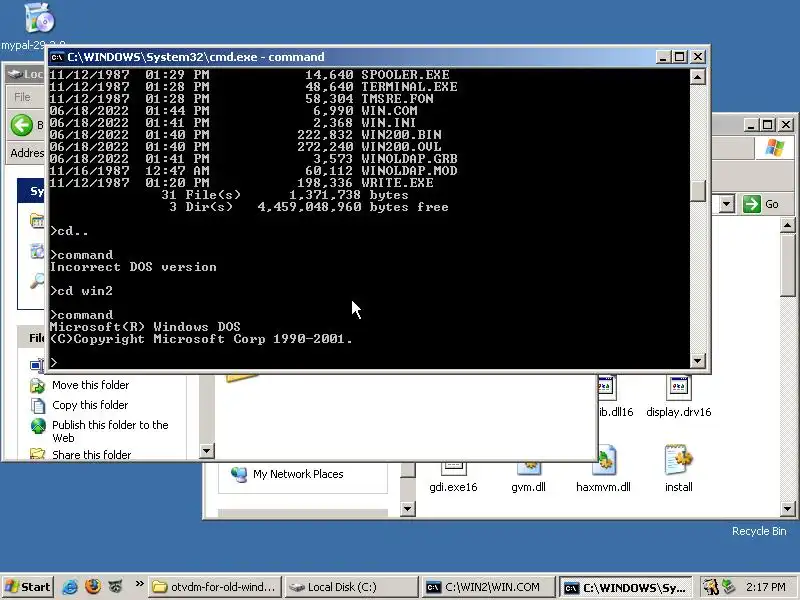Viewport: 800px width, 600px height.
Task: Launch the raccoon Mypal quick launch icon
Action: (116, 586)
